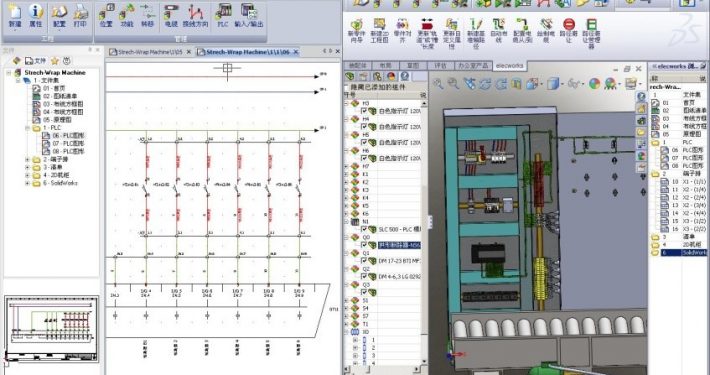This screenshot has height=375, width=710.
Task: Open the 打印 print tool
Action: [80, 15]
